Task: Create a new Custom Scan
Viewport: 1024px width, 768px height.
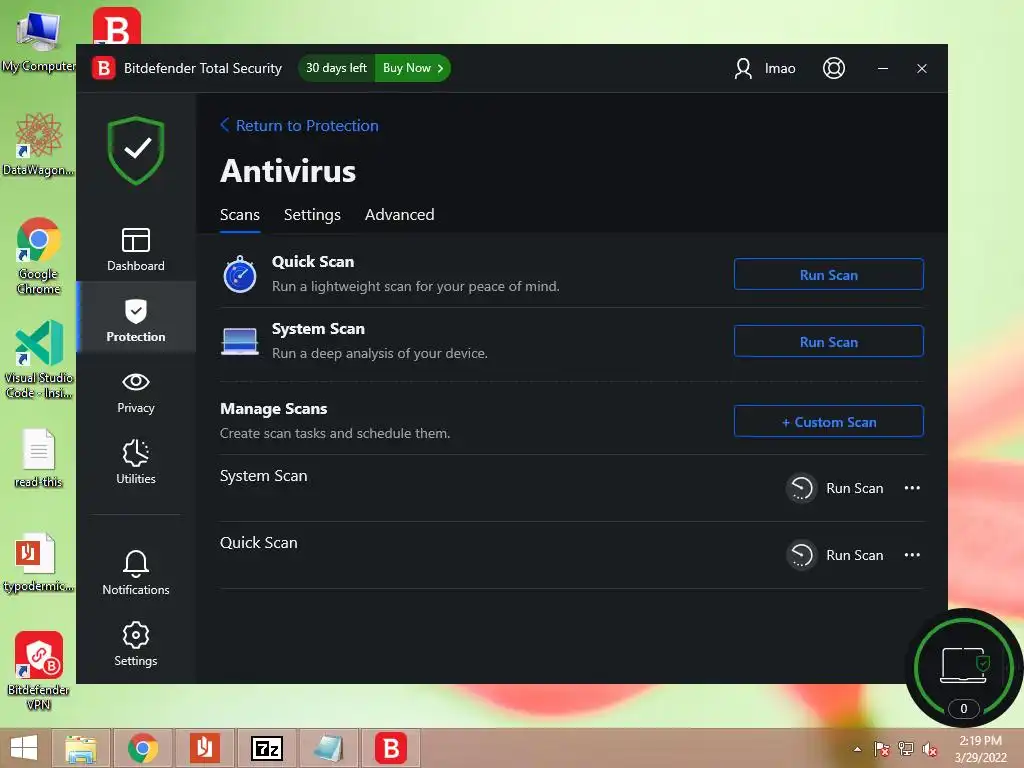Action: click(829, 422)
